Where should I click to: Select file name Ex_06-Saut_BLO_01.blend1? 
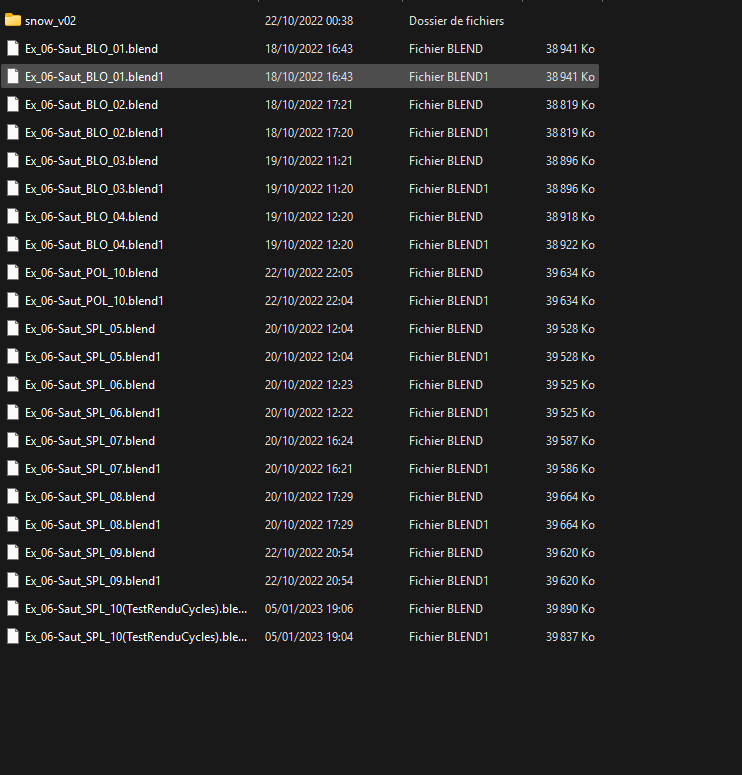tap(94, 77)
